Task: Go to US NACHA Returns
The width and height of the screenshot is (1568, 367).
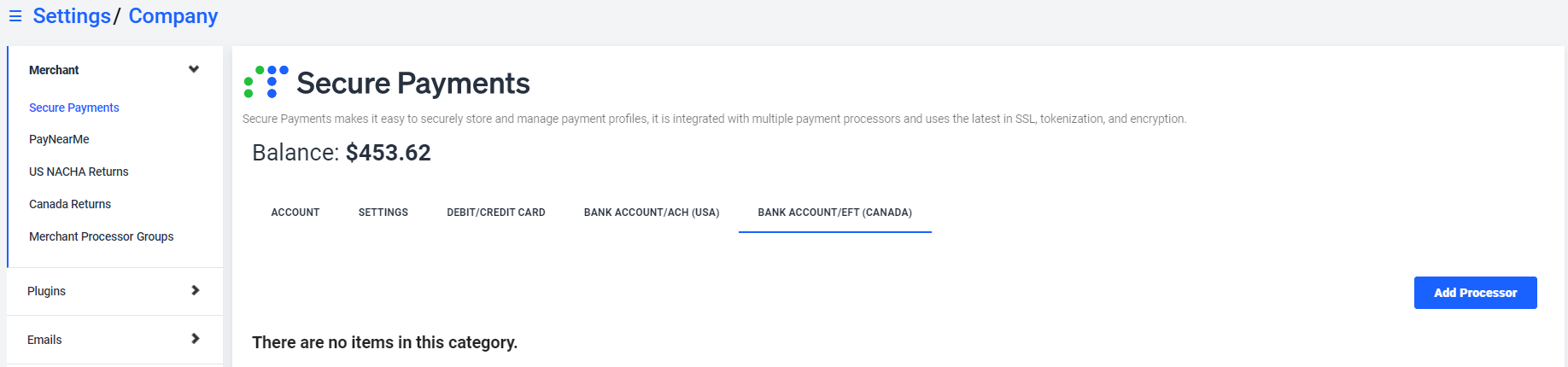Action: [x=79, y=172]
